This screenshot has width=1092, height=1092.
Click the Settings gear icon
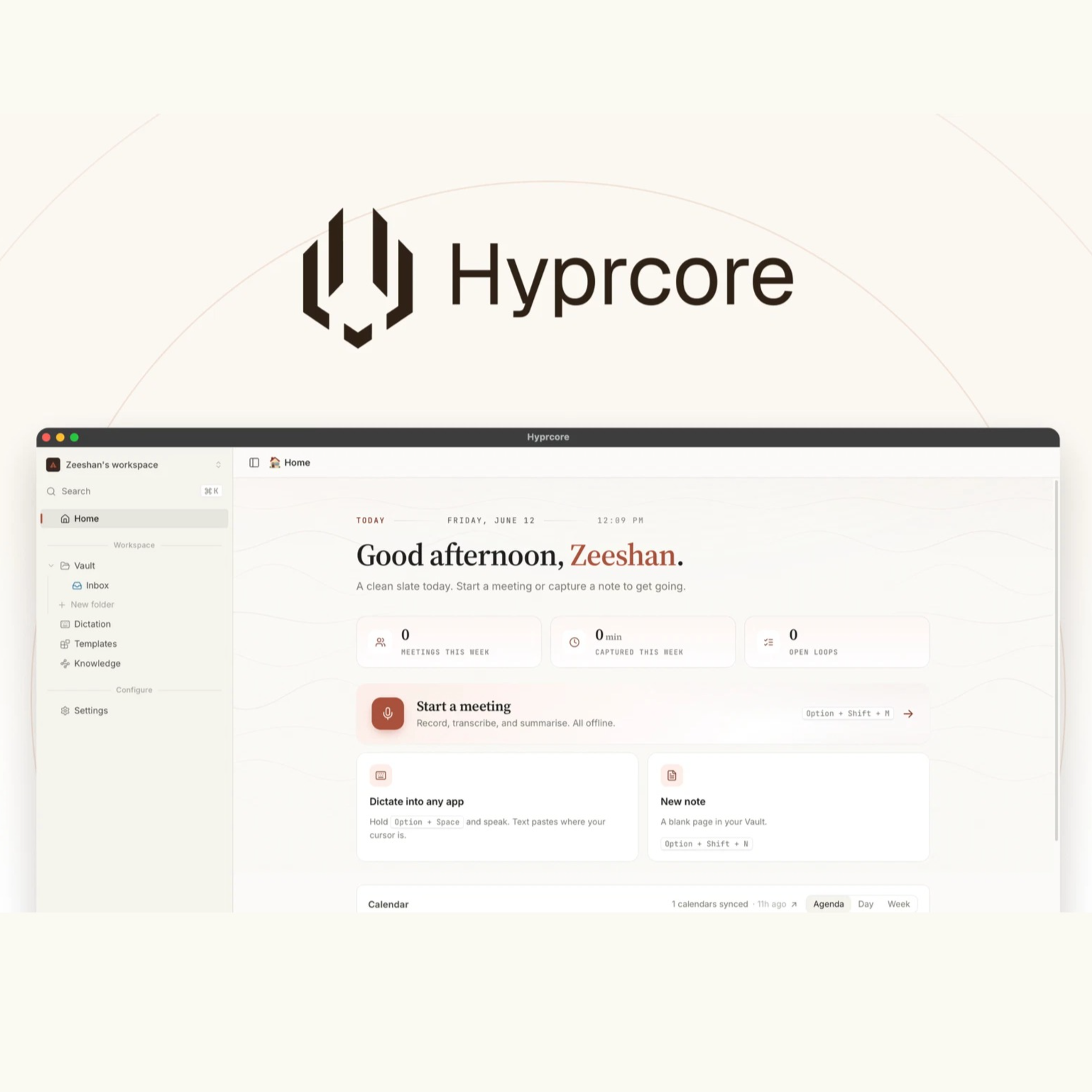pyautogui.click(x=65, y=711)
